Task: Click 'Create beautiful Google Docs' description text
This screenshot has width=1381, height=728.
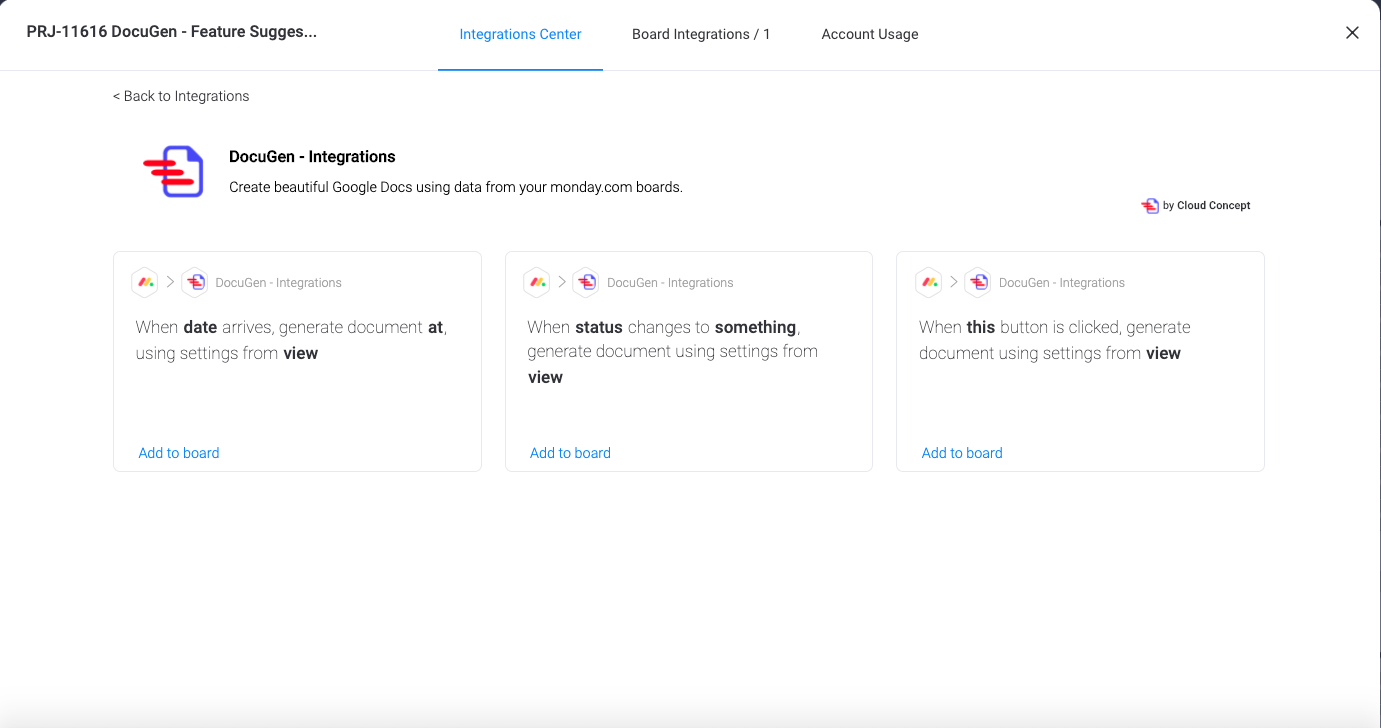Action: [456, 187]
